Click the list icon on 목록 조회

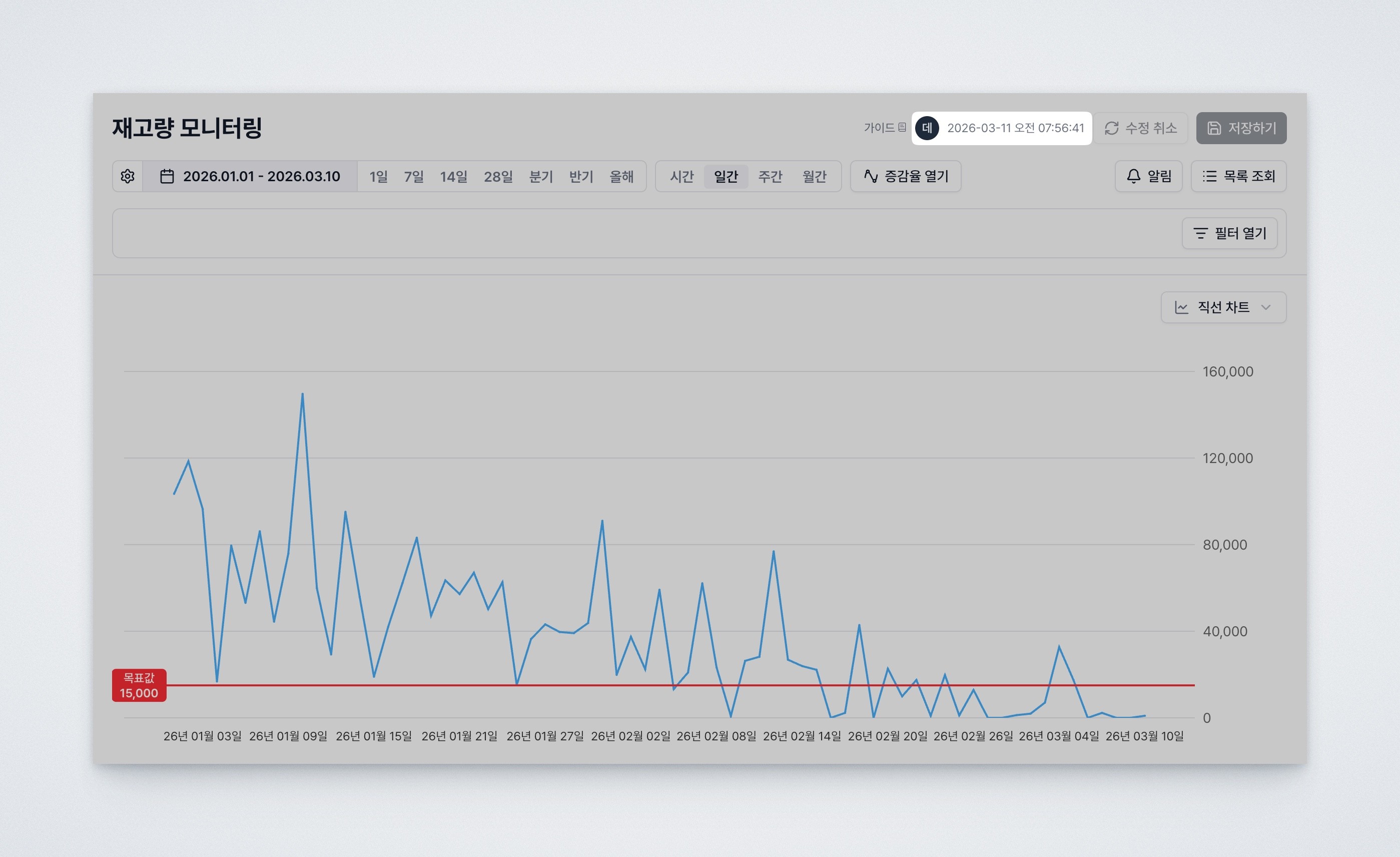pyautogui.click(x=1209, y=176)
